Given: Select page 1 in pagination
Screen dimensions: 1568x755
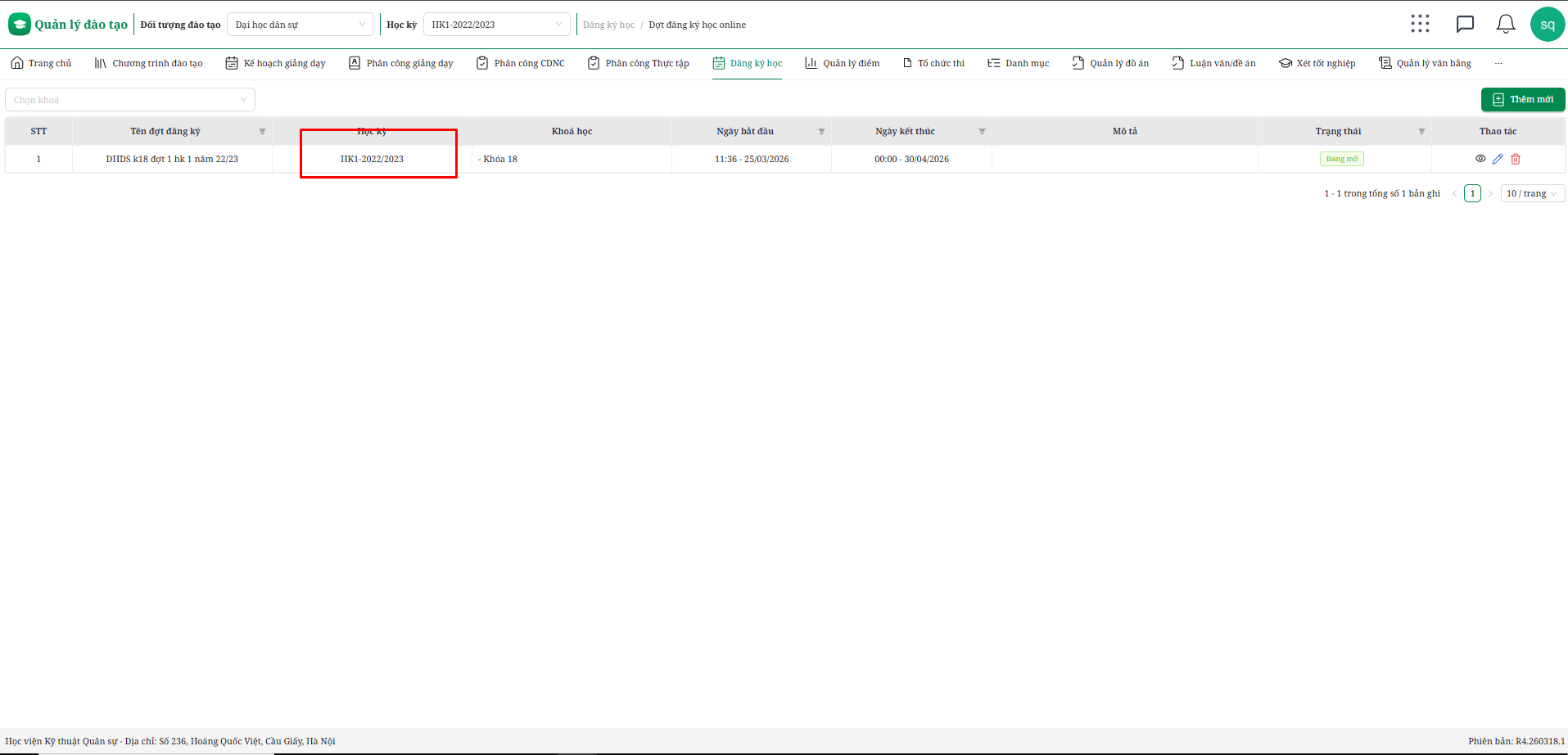Looking at the screenshot, I should [x=1472, y=193].
